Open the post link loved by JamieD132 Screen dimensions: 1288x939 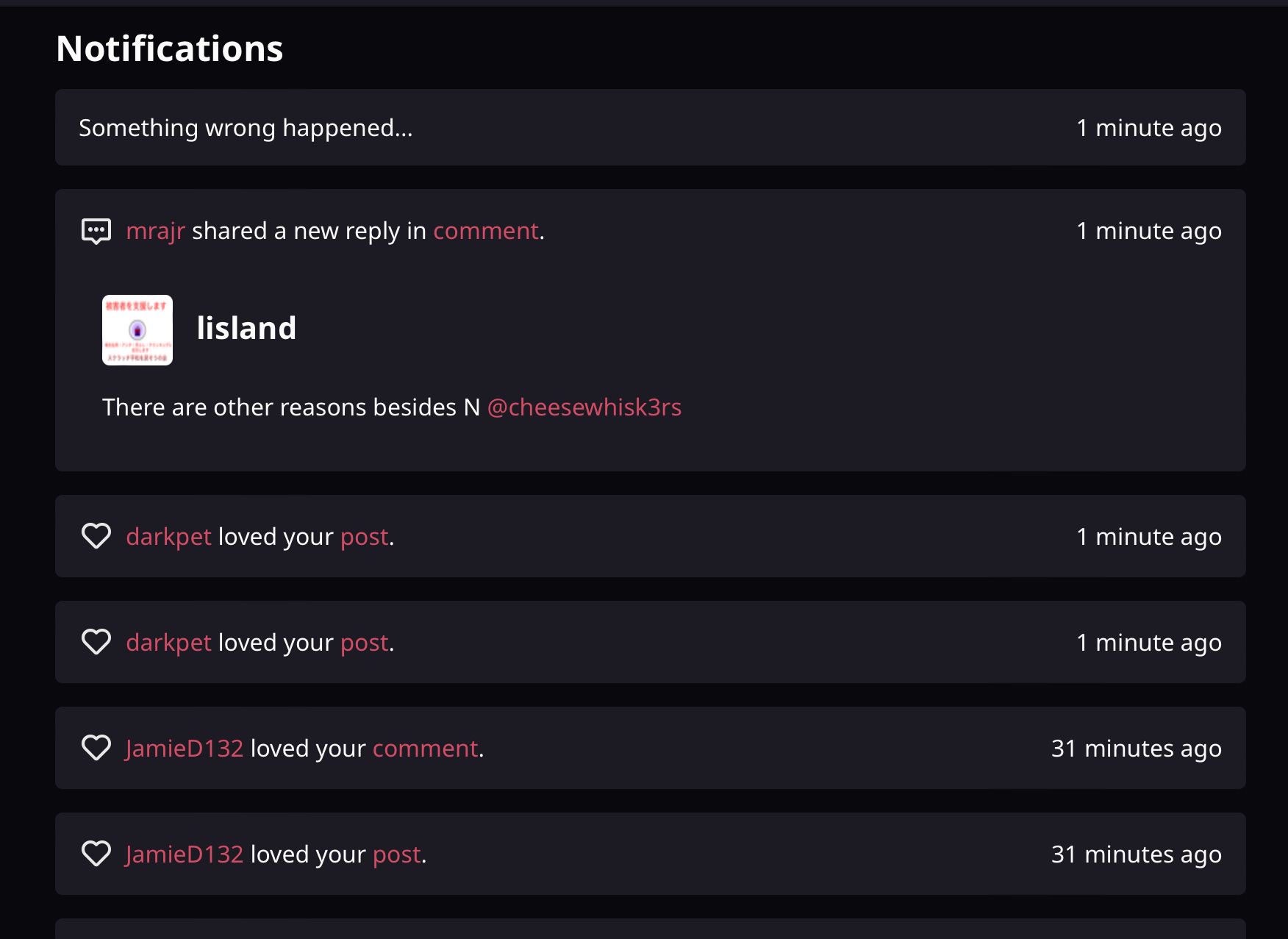(x=396, y=855)
